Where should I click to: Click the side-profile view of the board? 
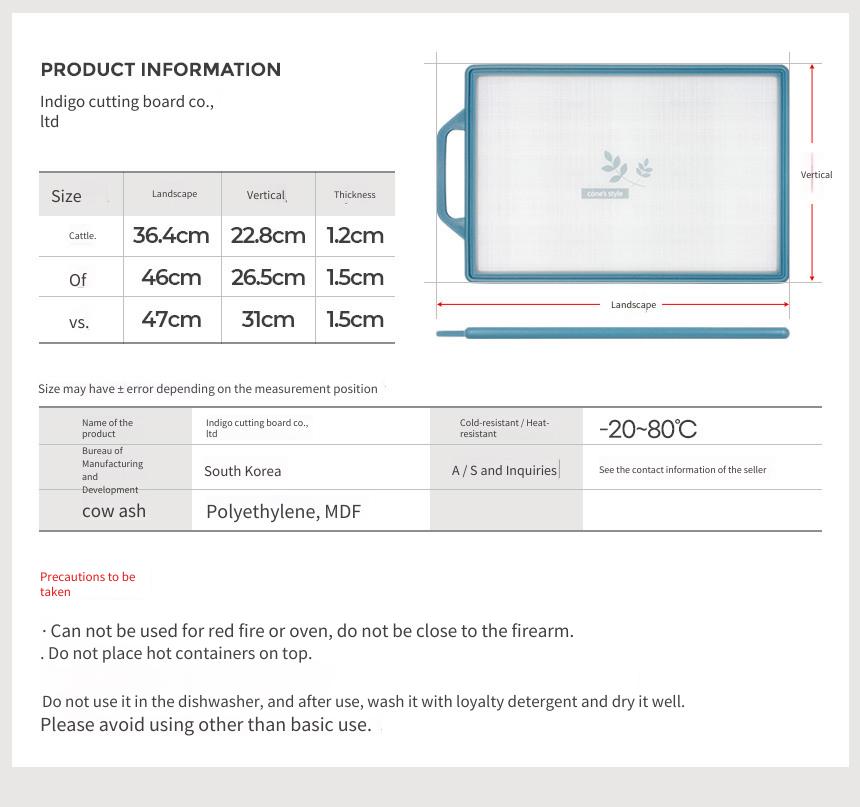[613, 333]
